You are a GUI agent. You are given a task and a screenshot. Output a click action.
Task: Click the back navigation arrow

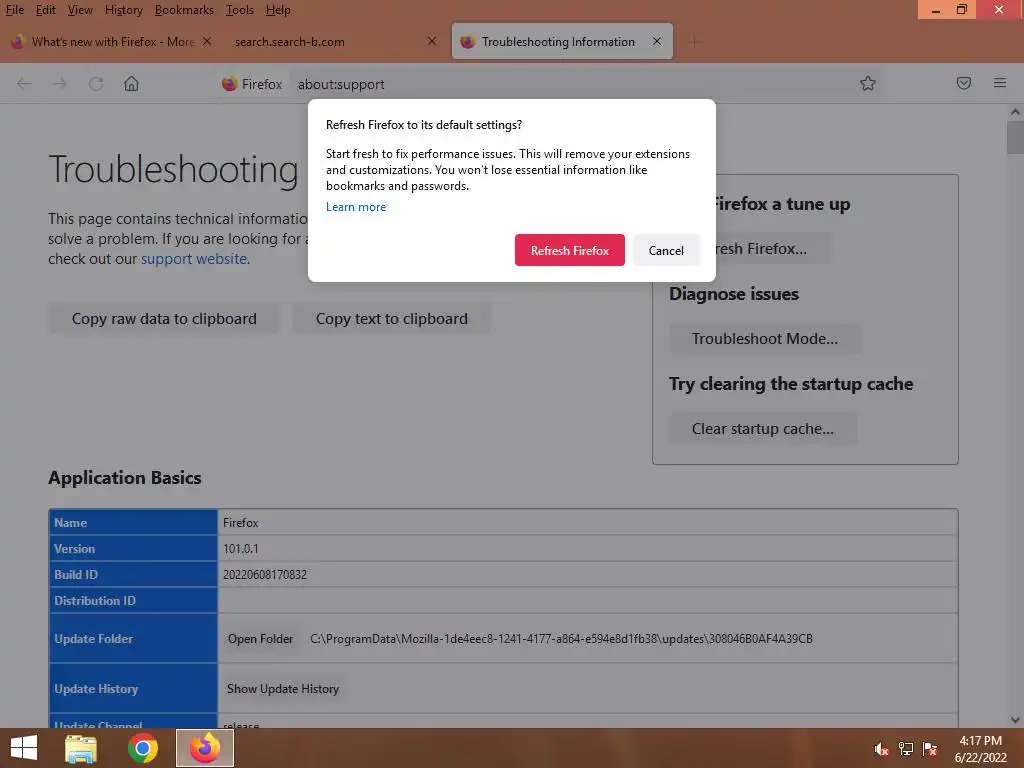24,84
